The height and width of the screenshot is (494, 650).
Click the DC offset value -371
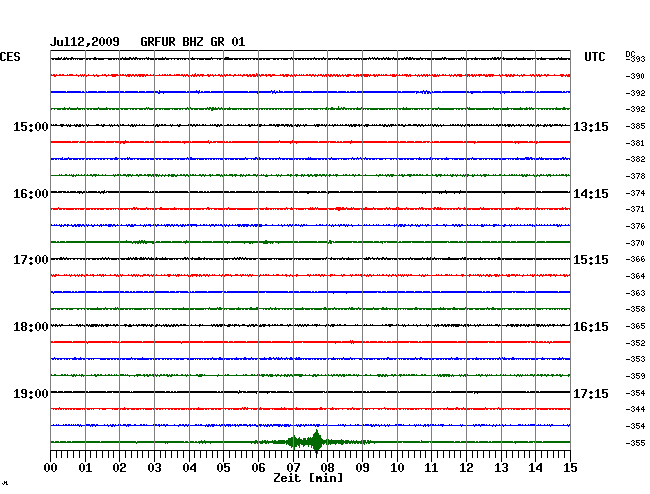tap(635, 209)
